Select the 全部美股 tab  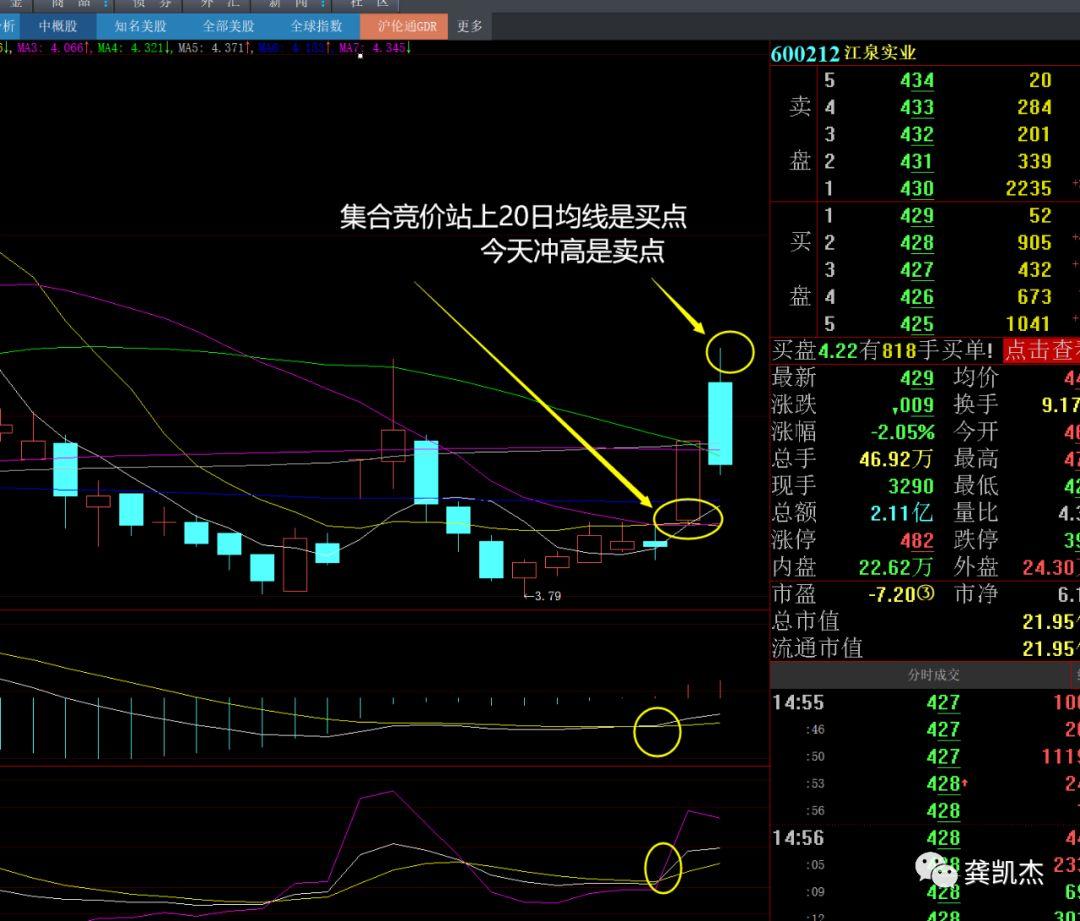[228, 26]
